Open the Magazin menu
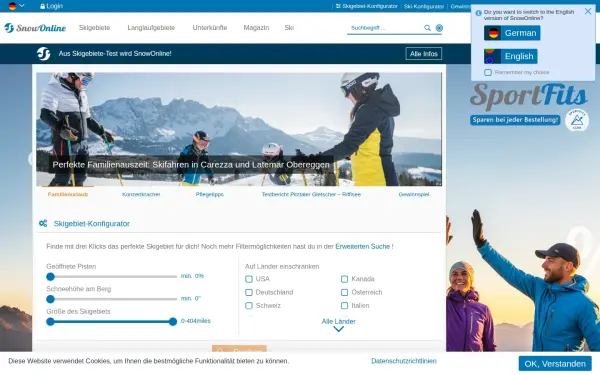 256,28
